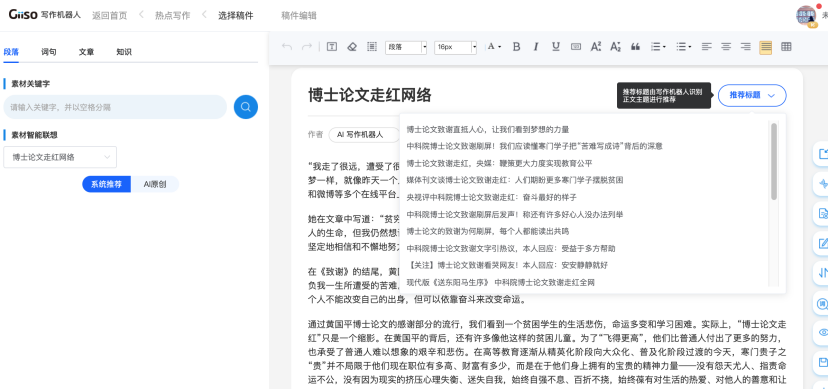Toggle italic formatting
This screenshot has height=389, width=829.
tap(536, 47)
